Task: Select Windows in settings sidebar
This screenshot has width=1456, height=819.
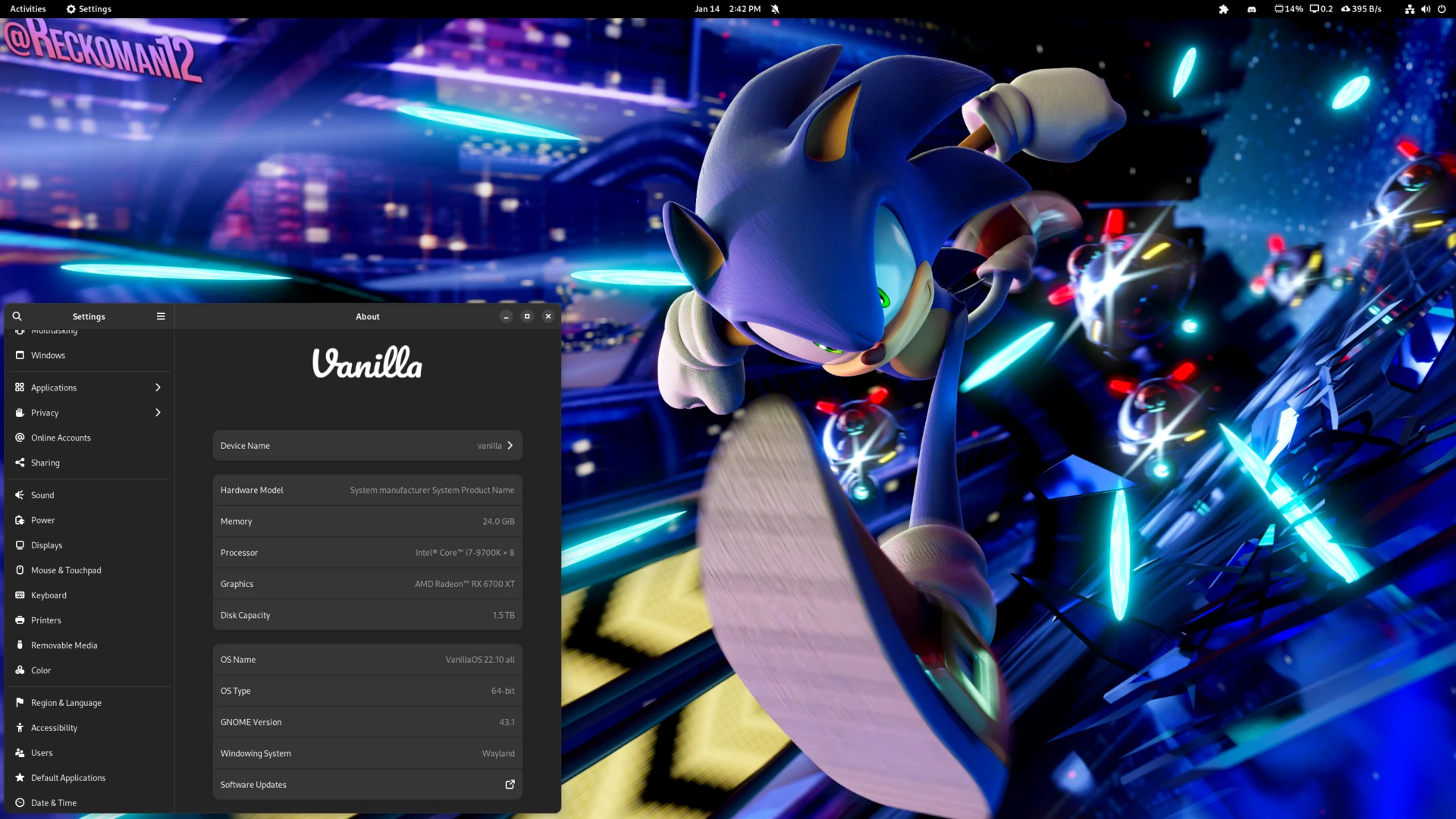Action: [x=89, y=355]
